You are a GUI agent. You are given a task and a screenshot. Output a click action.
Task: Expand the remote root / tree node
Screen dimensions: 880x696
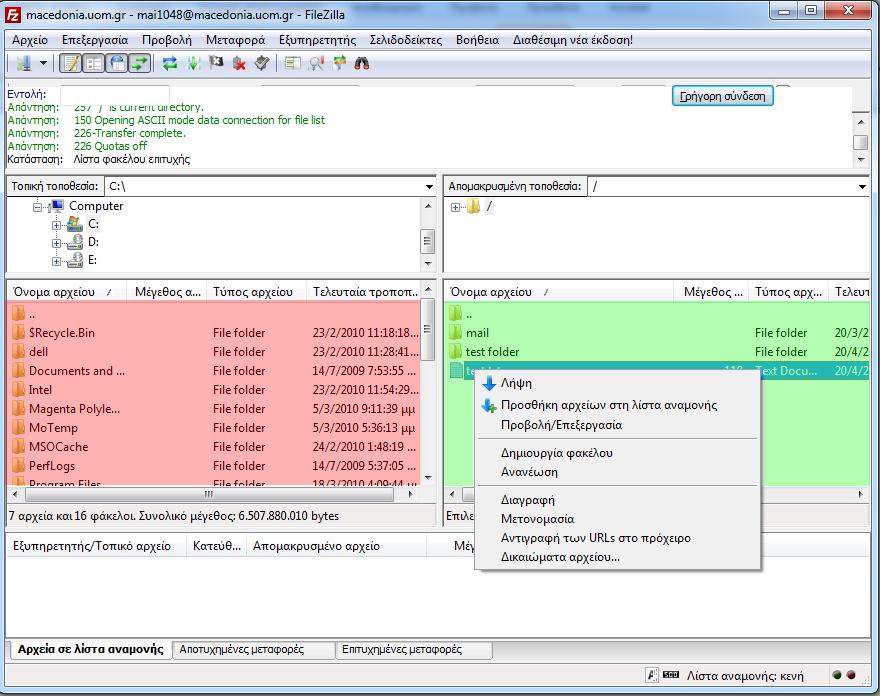[x=455, y=207]
